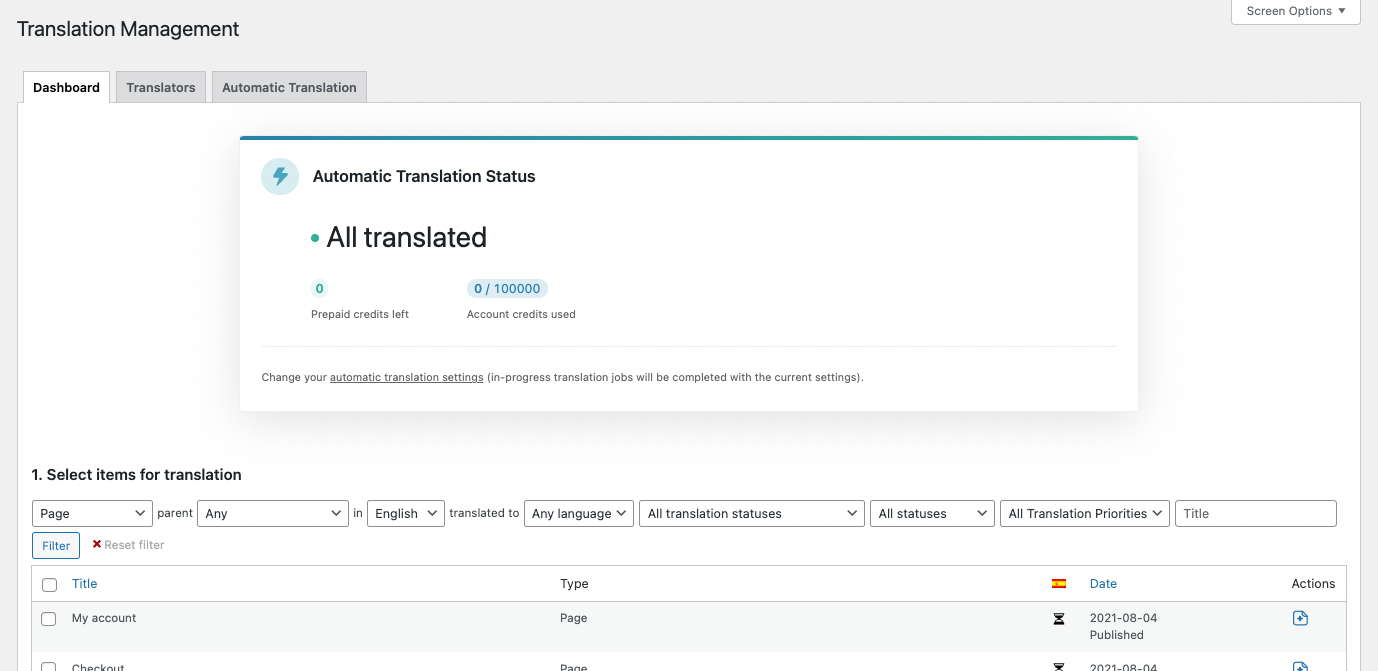Open the Any language dropdown
The height and width of the screenshot is (671, 1378).
579,514
